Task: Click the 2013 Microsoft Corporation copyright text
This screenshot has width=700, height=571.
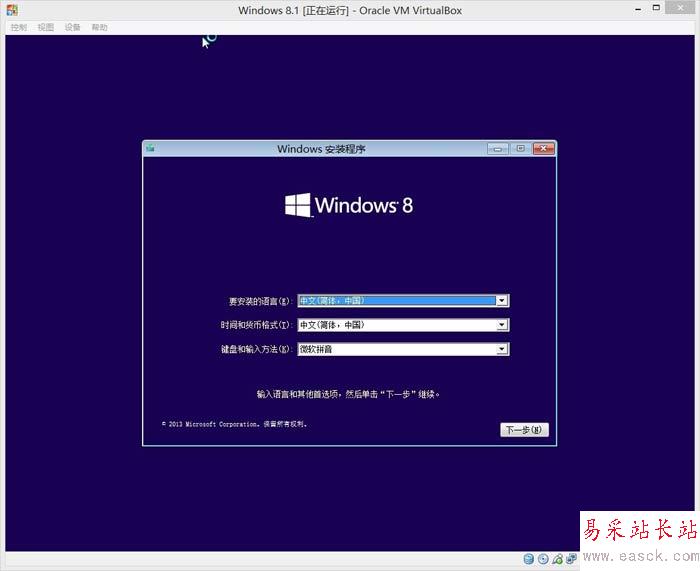Action: pyautogui.click(x=234, y=424)
